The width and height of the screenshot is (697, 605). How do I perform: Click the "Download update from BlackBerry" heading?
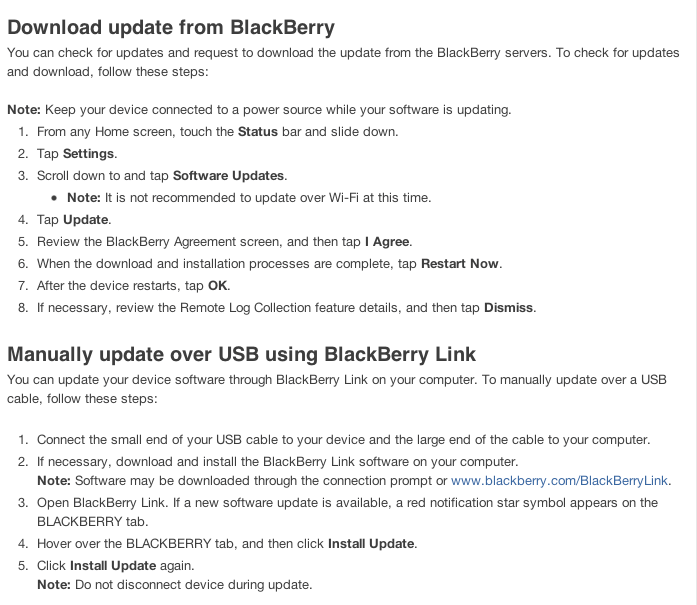pos(171,26)
